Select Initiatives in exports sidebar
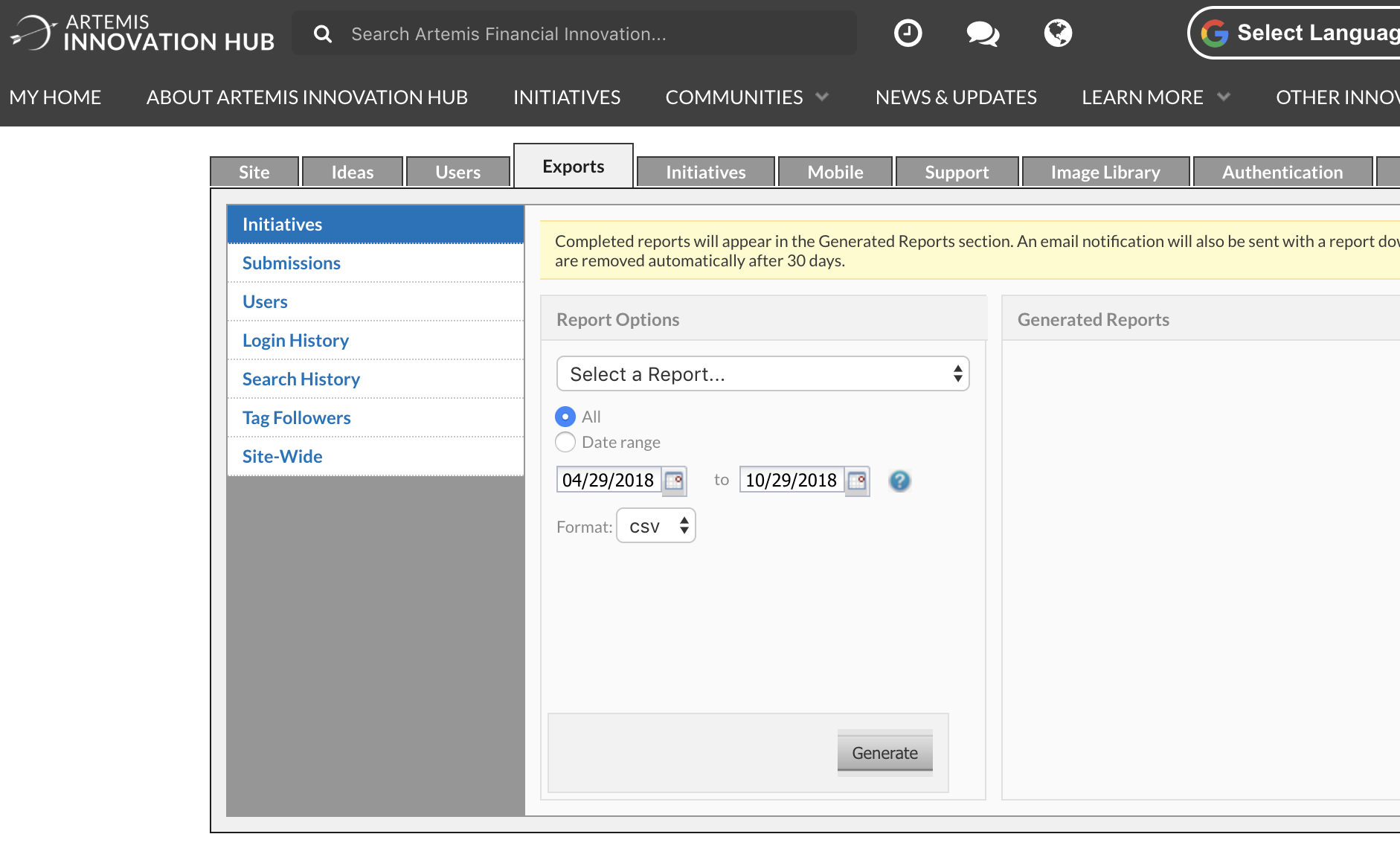Viewport: 1400px width, 866px height. pyautogui.click(x=376, y=224)
